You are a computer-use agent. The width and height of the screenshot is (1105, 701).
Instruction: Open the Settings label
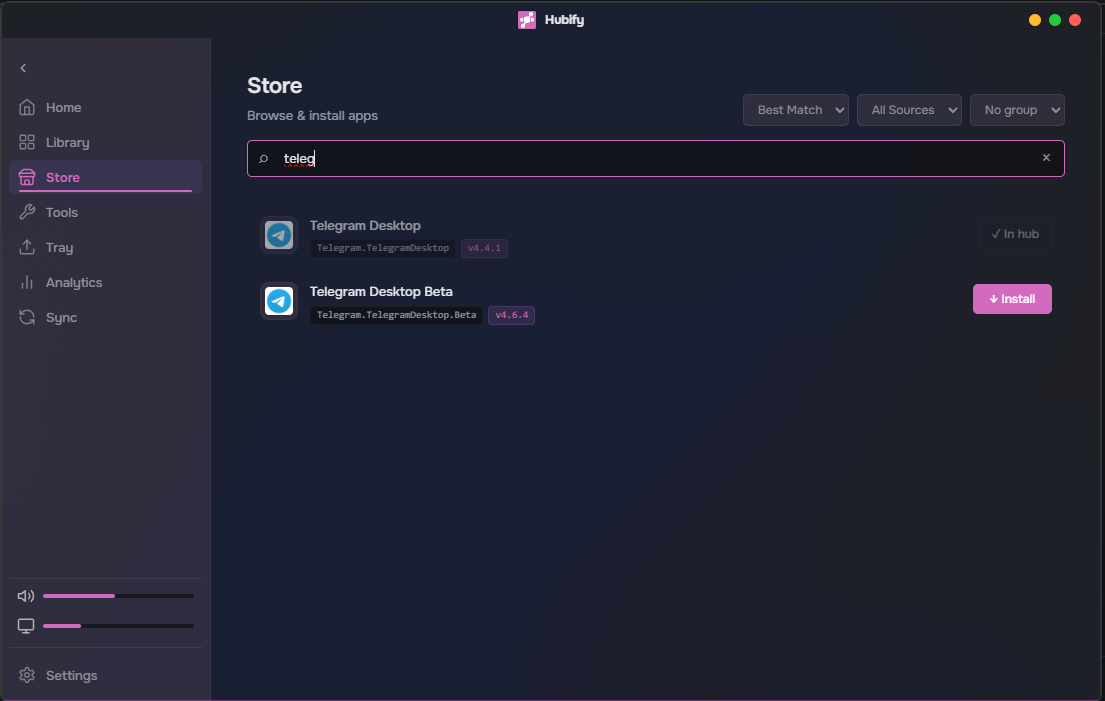click(71, 675)
